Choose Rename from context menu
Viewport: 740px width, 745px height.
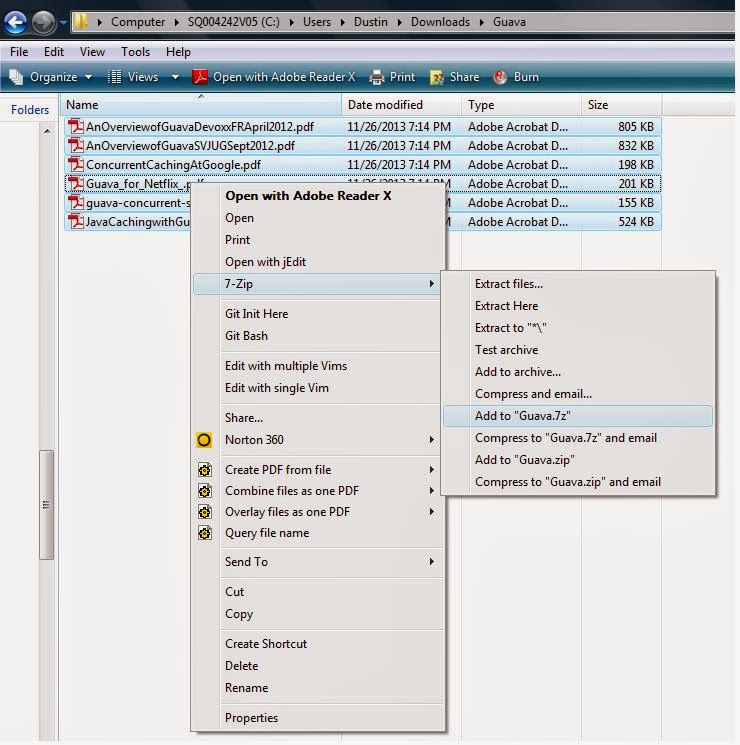246,688
